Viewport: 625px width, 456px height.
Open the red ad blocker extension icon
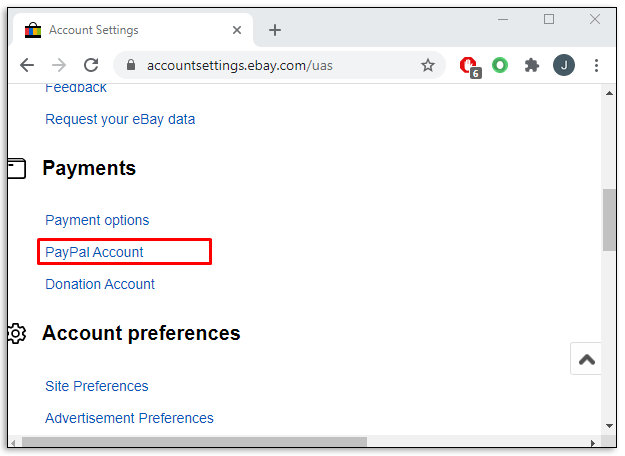[467, 66]
